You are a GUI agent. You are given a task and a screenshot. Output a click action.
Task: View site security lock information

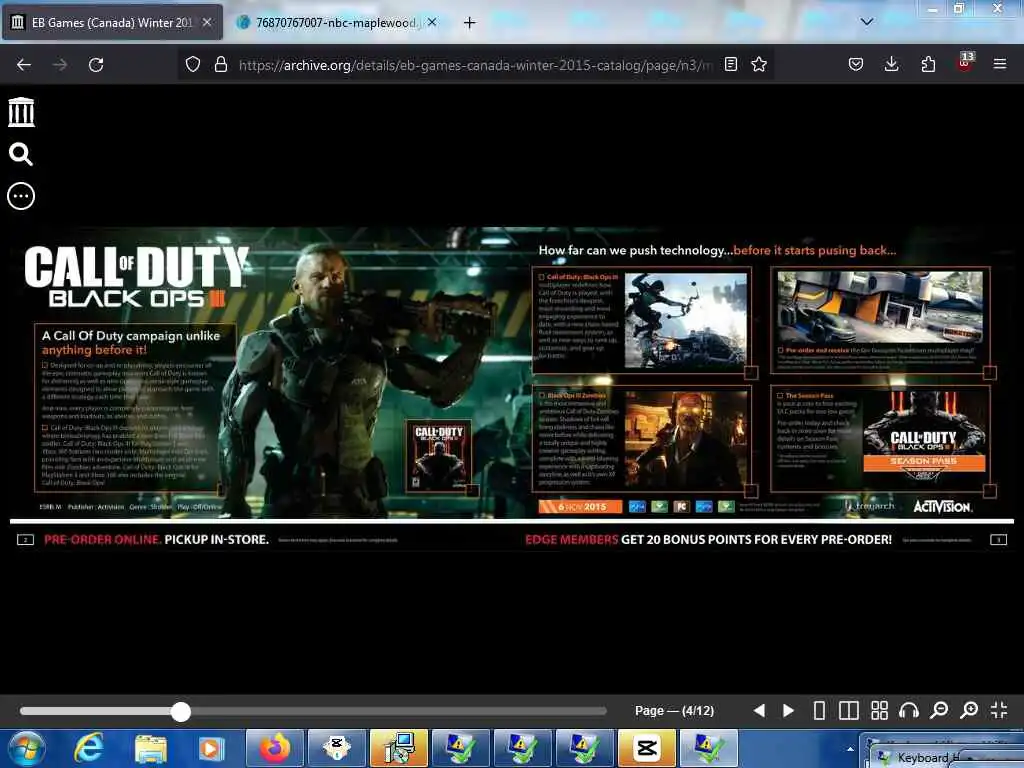[x=221, y=65]
